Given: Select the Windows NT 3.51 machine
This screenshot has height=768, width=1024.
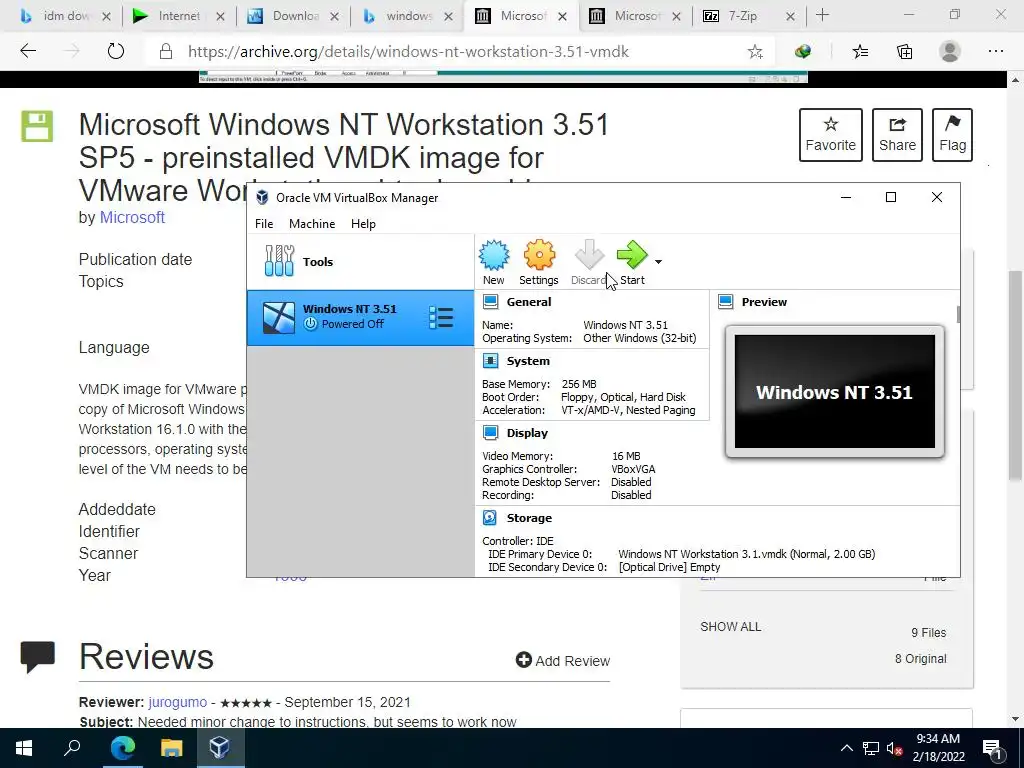Looking at the screenshot, I should tap(360, 317).
